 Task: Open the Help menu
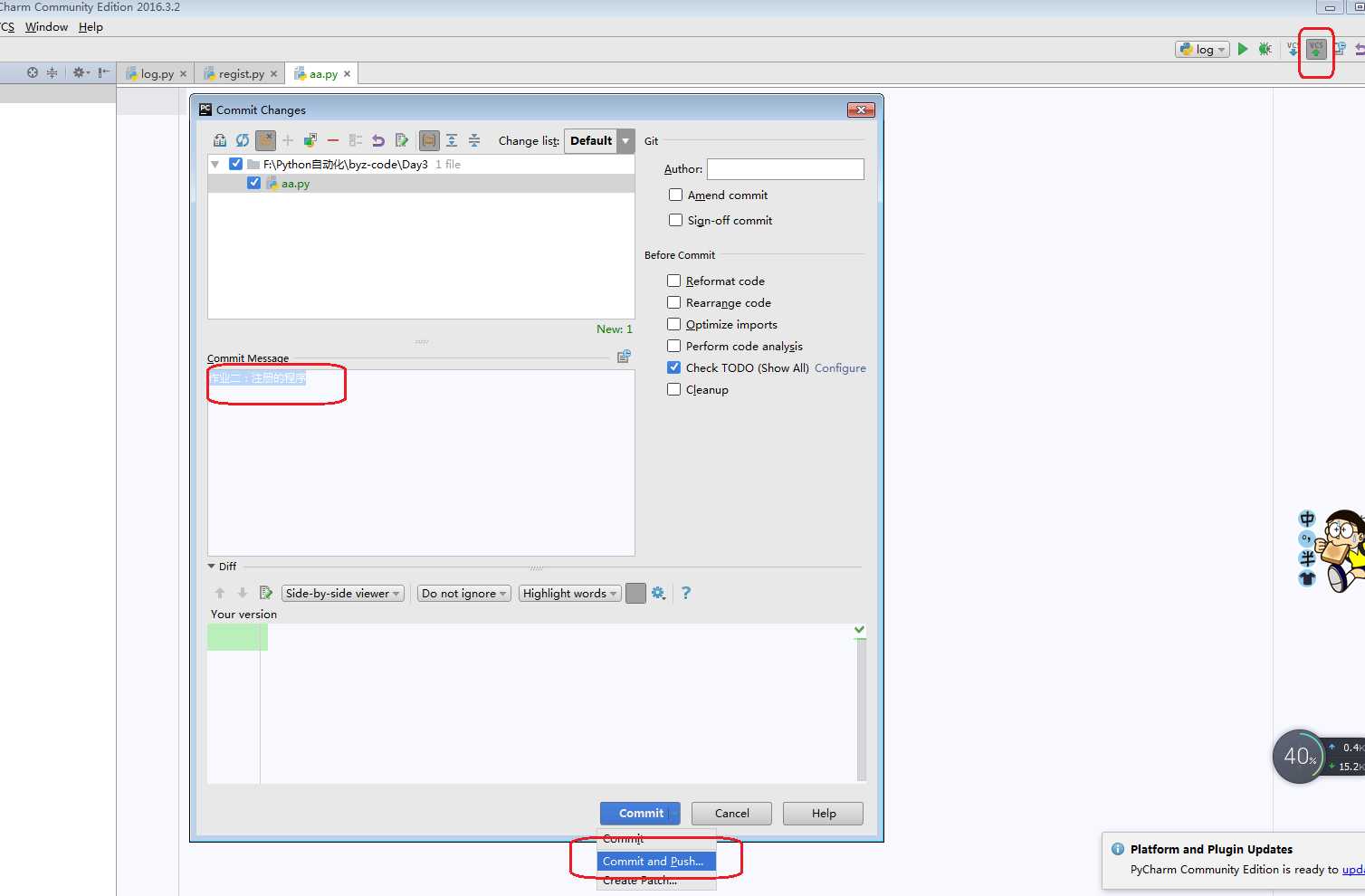[91, 27]
